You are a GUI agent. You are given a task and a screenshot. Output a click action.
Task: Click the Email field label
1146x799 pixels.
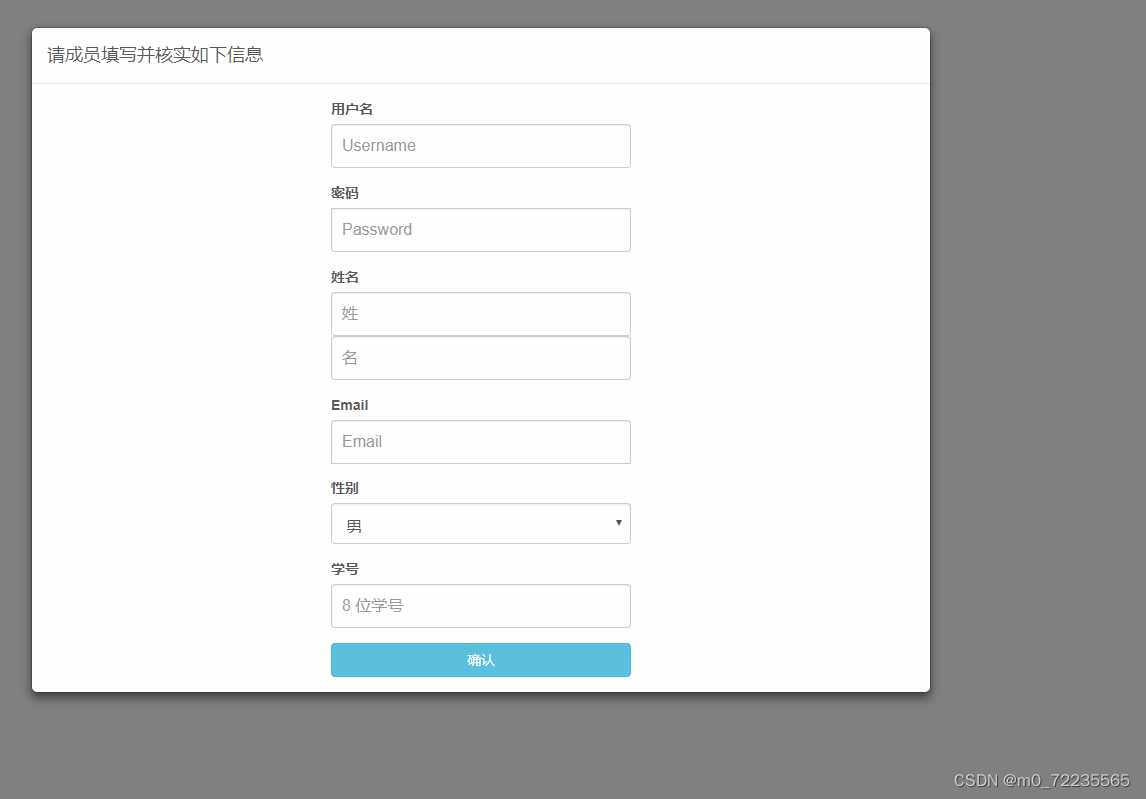(x=349, y=405)
